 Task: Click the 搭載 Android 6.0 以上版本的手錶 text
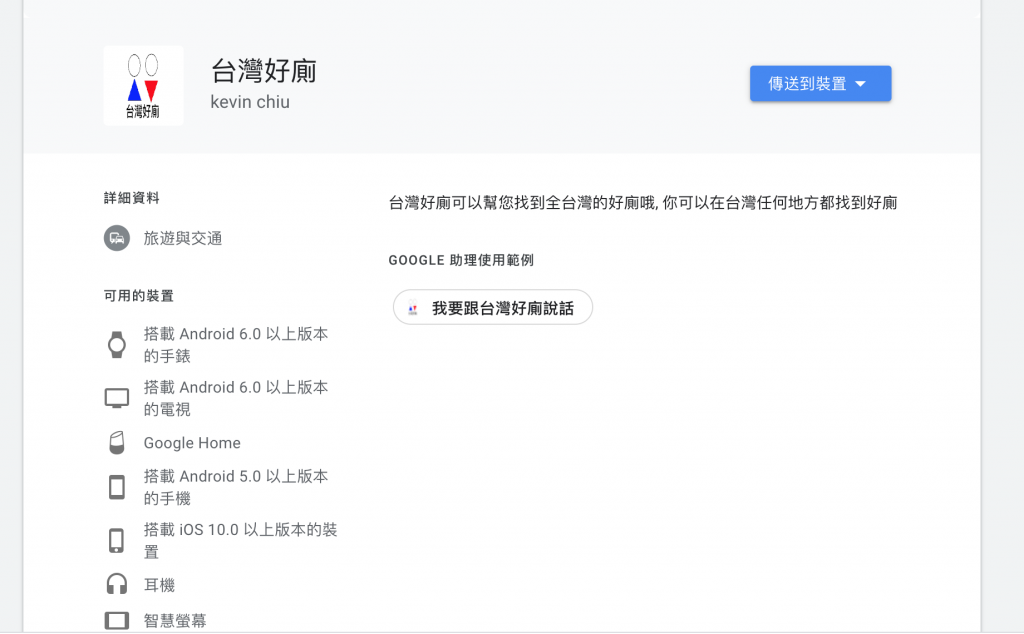tap(236, 345)
